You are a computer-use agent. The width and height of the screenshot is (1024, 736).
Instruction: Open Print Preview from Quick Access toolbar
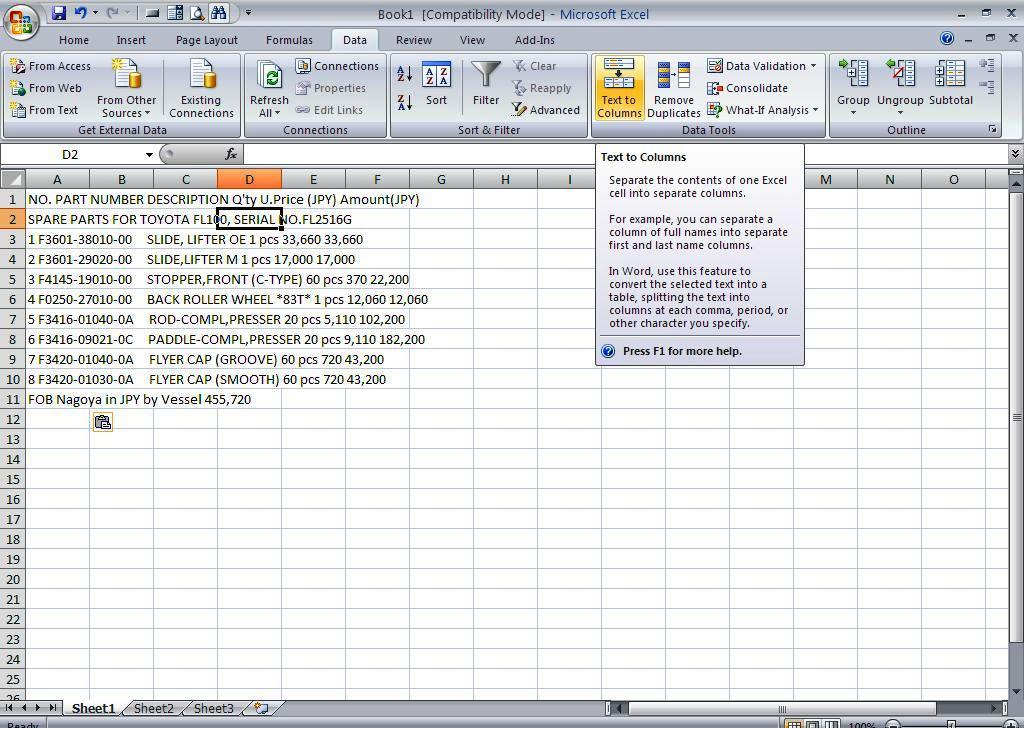197,13
